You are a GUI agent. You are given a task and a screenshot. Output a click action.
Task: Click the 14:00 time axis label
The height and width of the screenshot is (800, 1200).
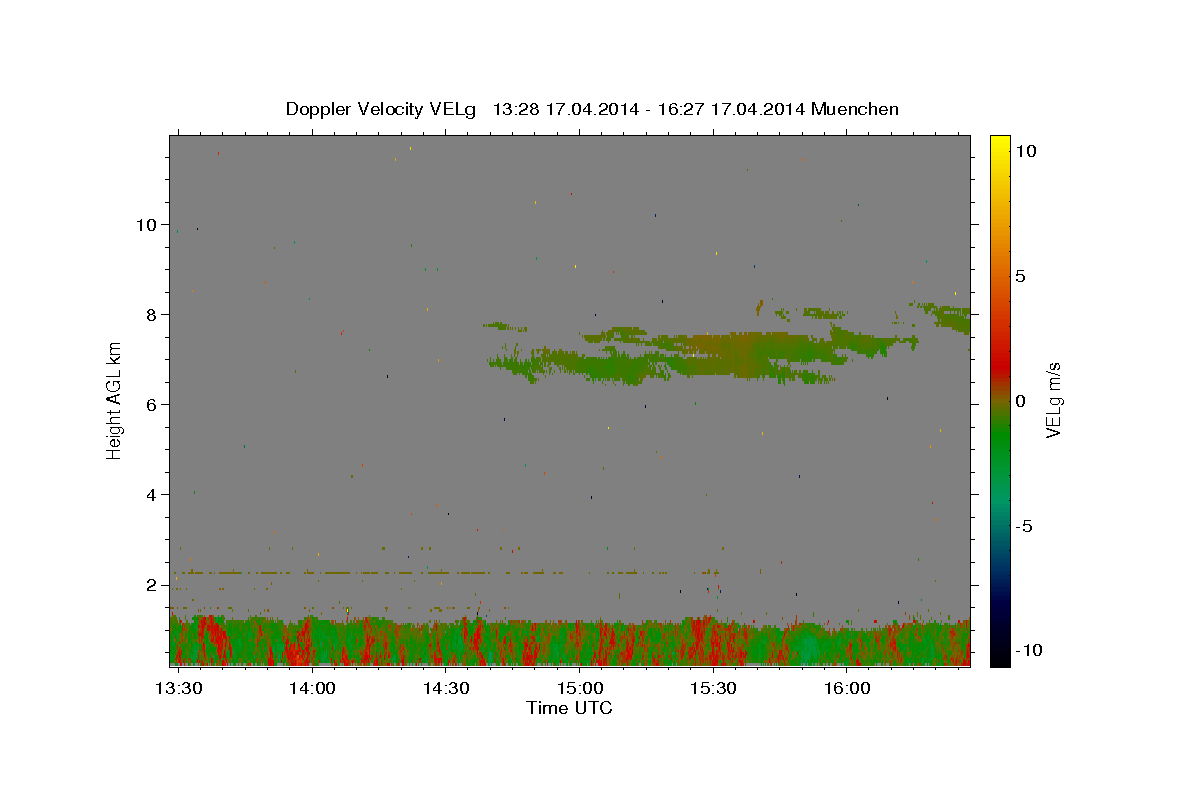312,689
